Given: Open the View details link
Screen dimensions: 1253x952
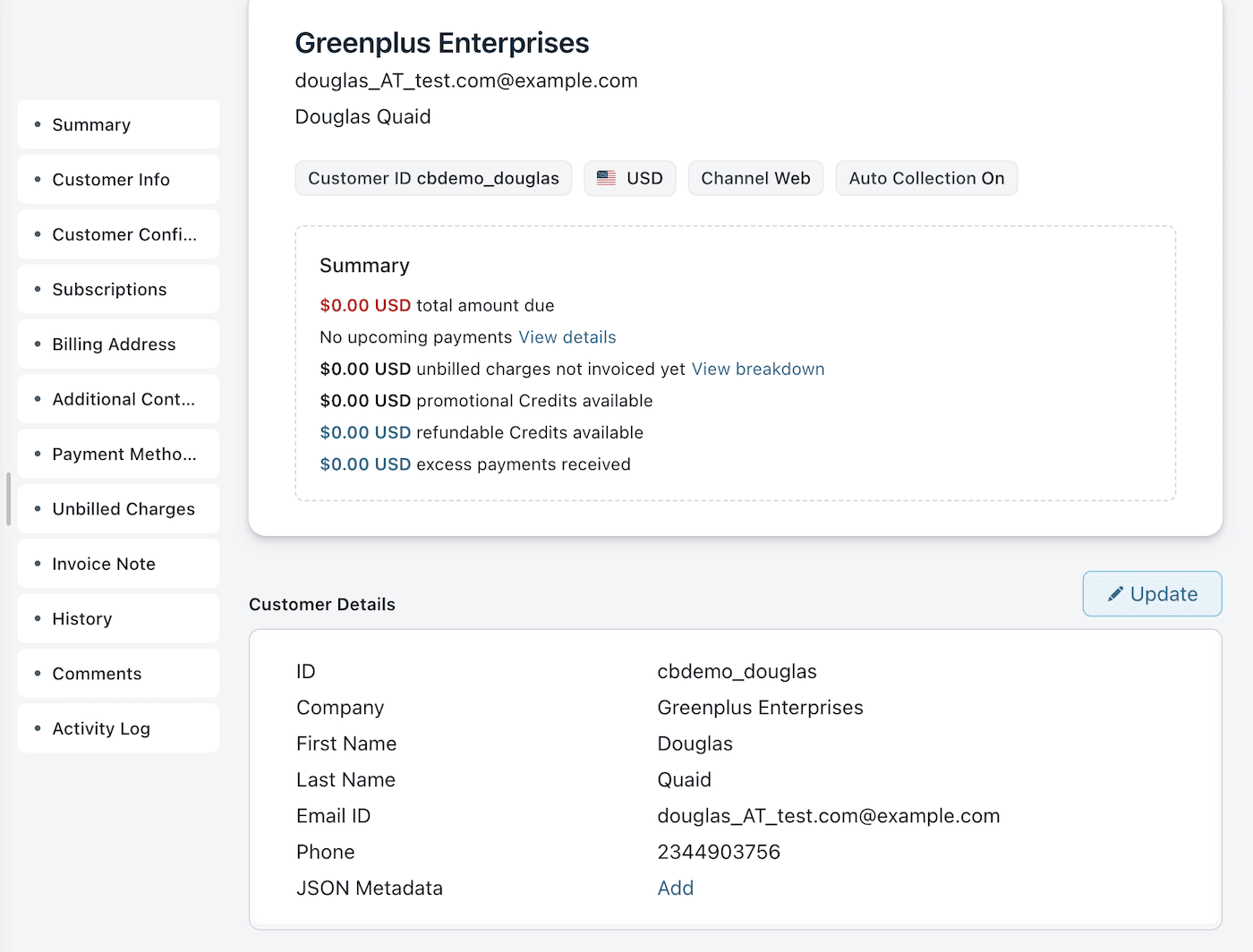Looking at the screenshot, I should click(567, 337).
